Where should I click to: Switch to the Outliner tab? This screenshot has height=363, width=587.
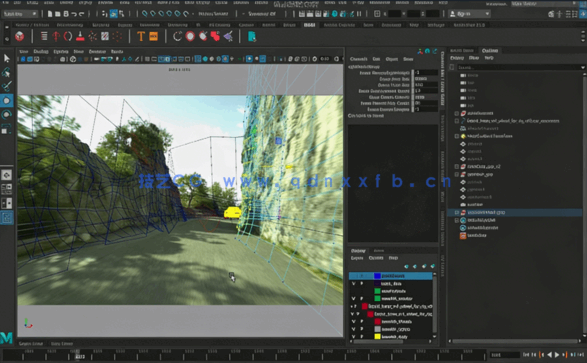click(x=490, y=51)
